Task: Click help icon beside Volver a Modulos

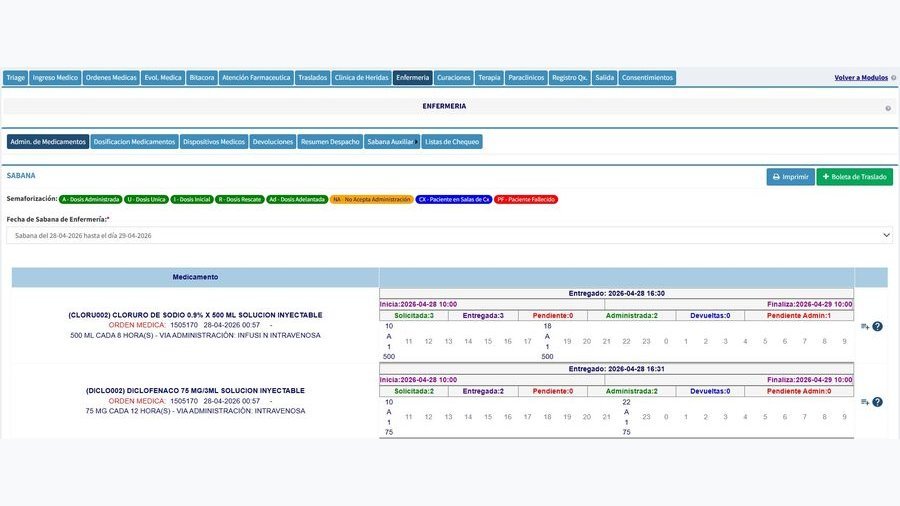Action: point(894,77)
